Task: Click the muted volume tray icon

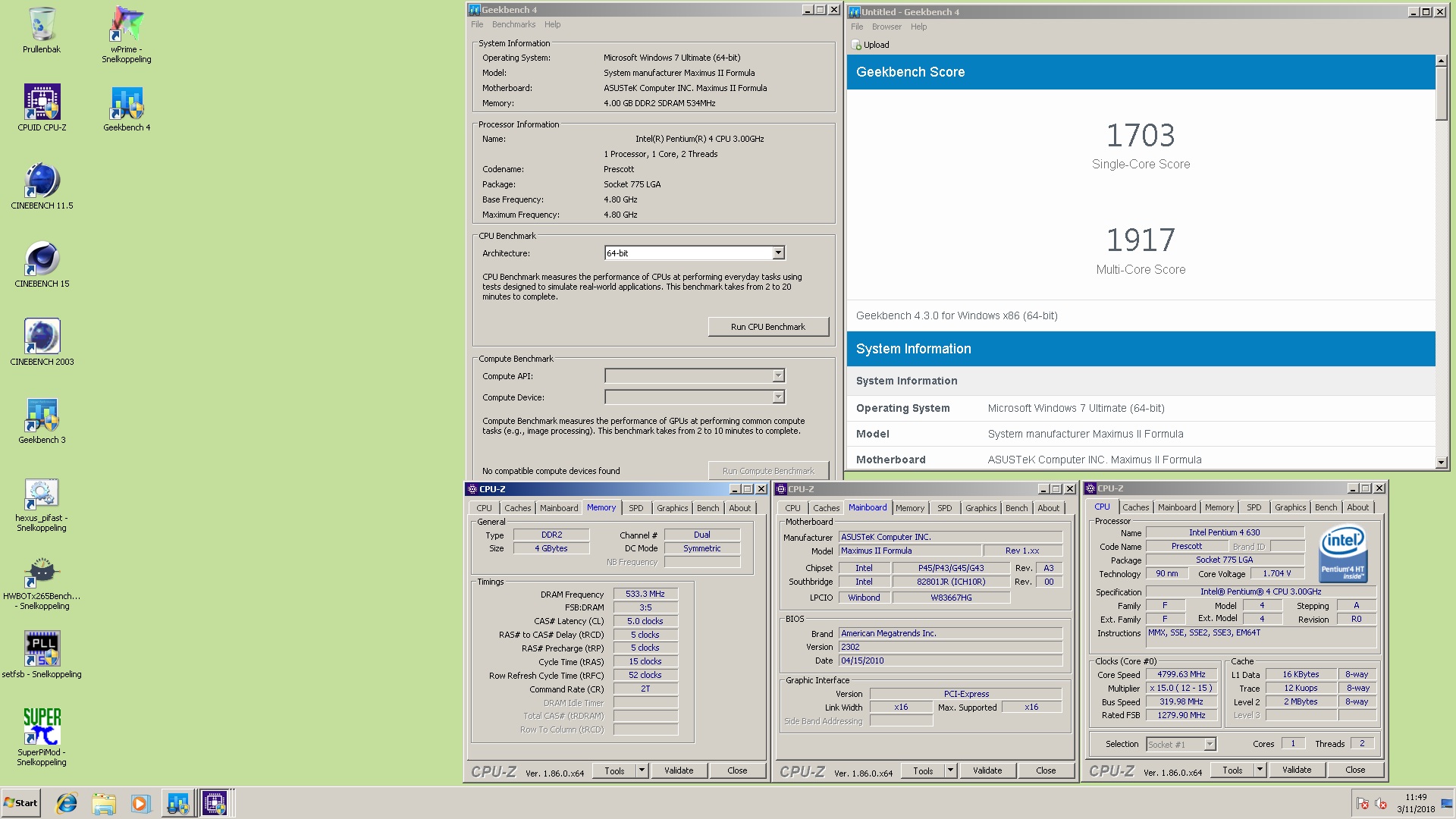Action: [1381, 804]
